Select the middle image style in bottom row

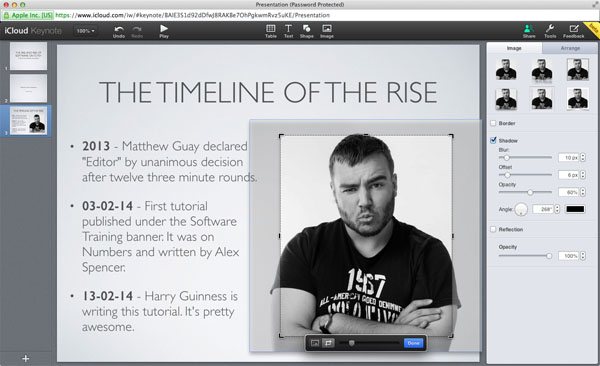(542, 99)
